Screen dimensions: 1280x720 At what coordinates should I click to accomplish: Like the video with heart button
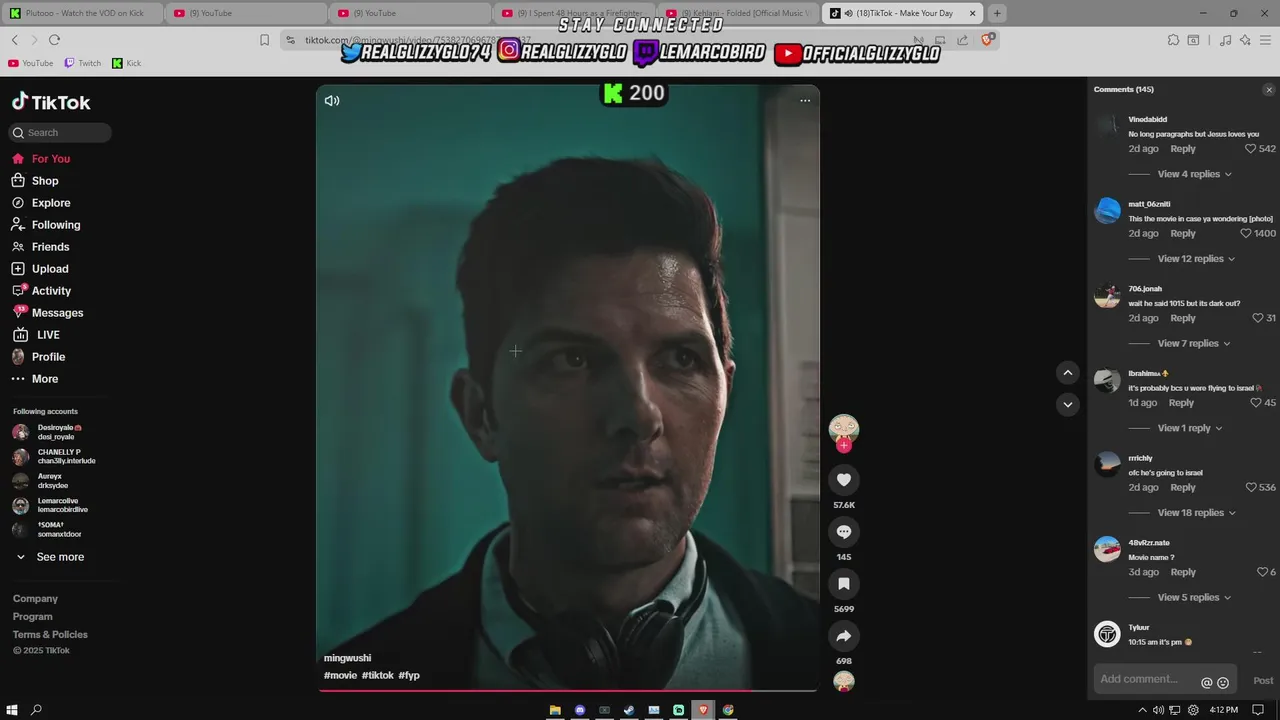click(x=844, y=480)
